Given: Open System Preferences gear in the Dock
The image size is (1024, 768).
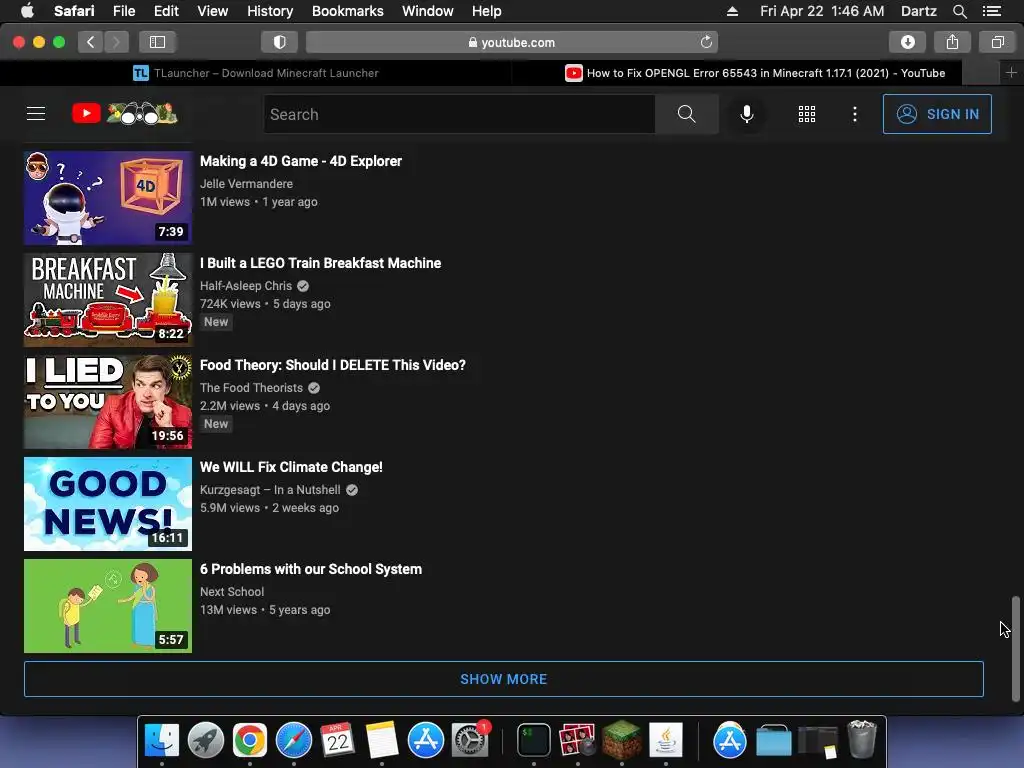Looking at the screenshot, I should (470, 740).
